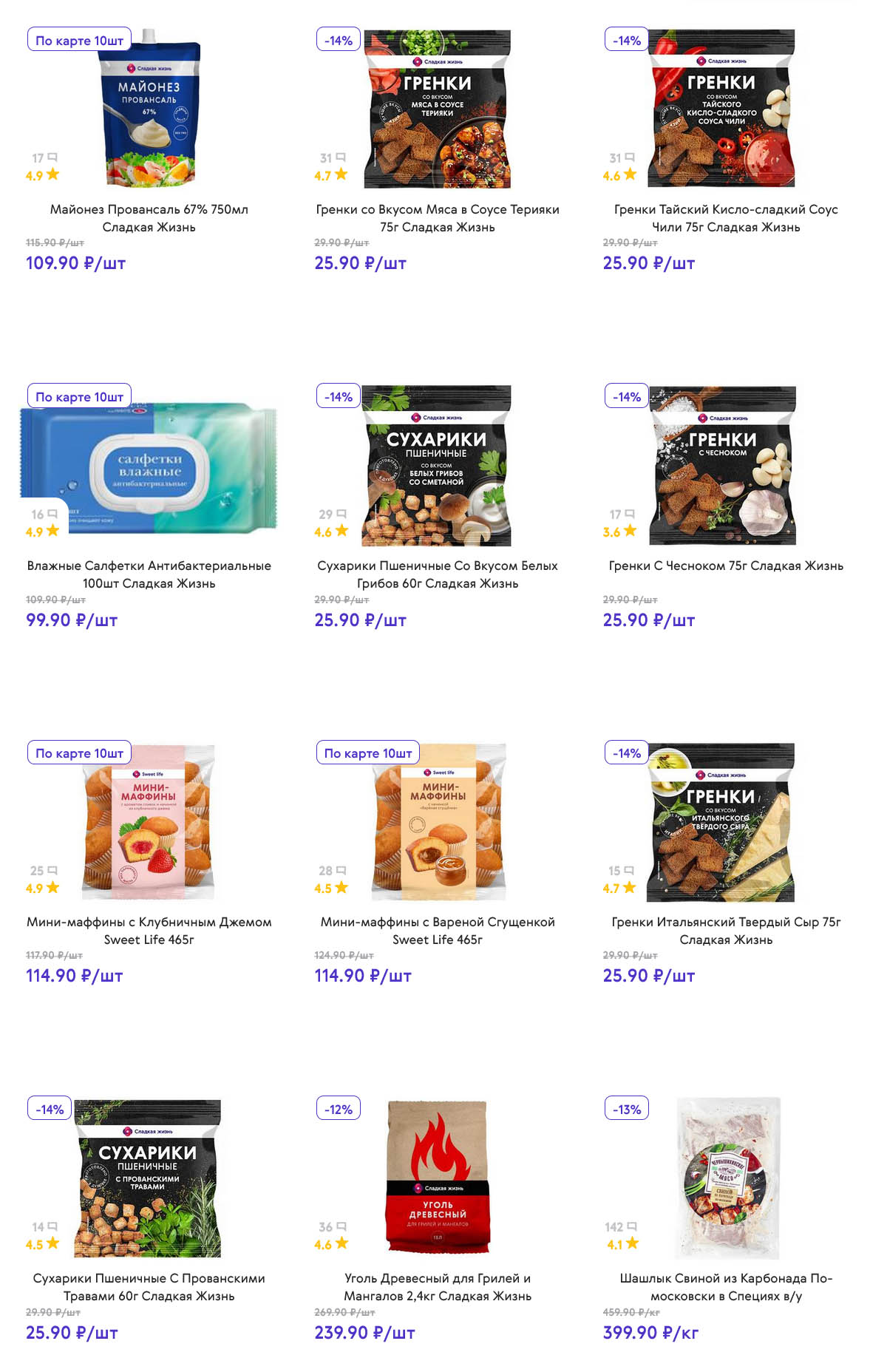Click the review comment icon on mayonnaise
Image resolution: width=870 pixels, height=1372 pixels.
point(52,157)
